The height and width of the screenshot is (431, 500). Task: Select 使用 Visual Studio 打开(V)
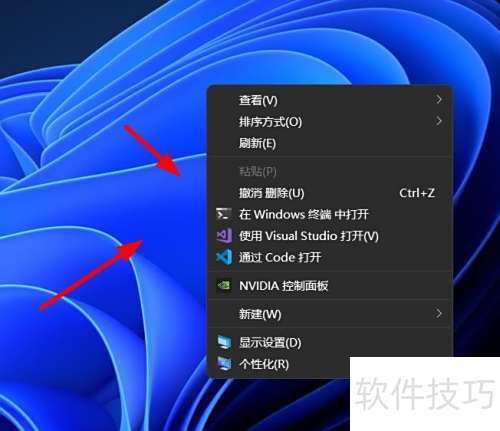click(x=329, y=236)
